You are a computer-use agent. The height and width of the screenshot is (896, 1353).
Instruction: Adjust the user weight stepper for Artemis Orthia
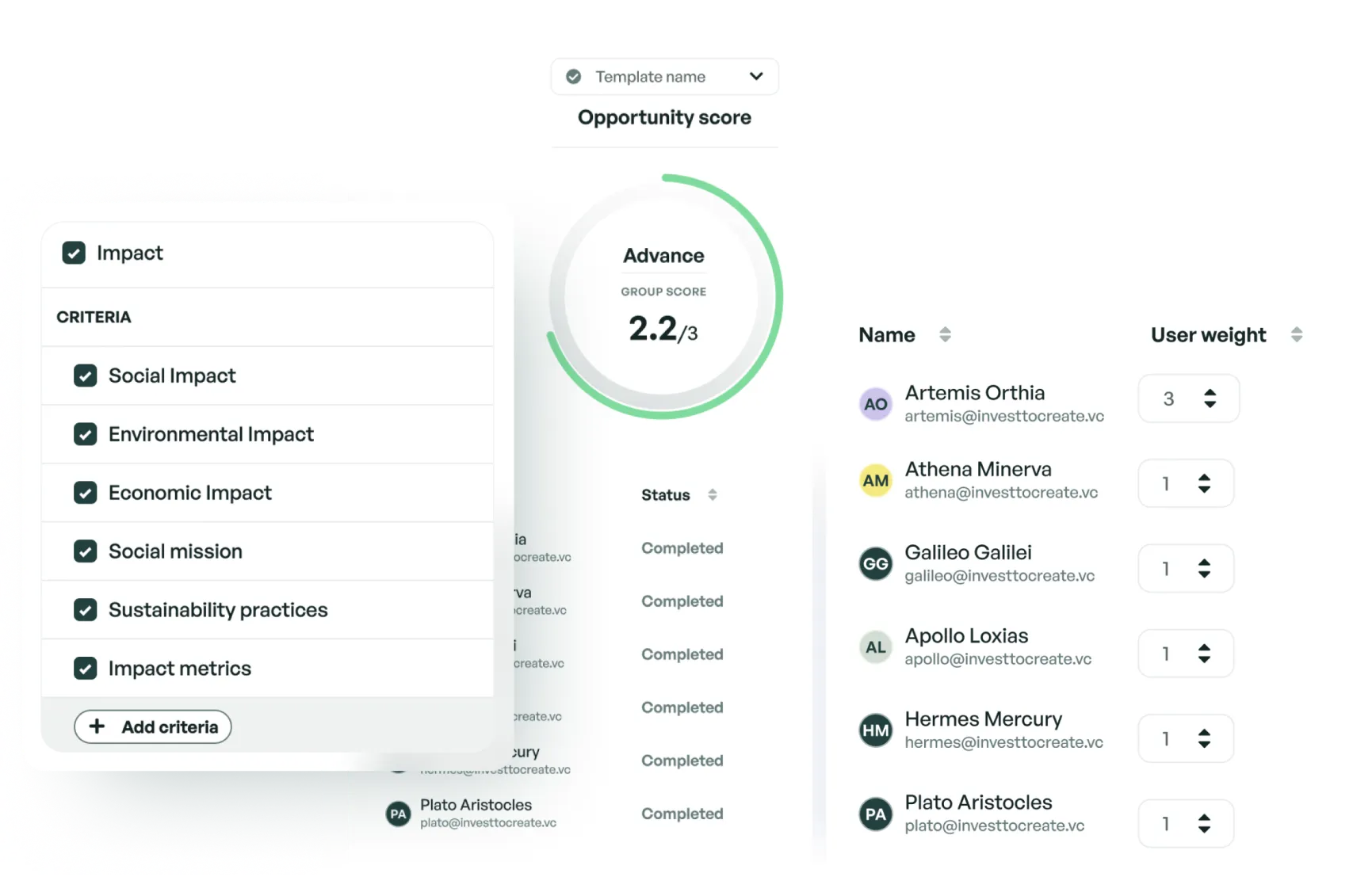click(1210, 398)
